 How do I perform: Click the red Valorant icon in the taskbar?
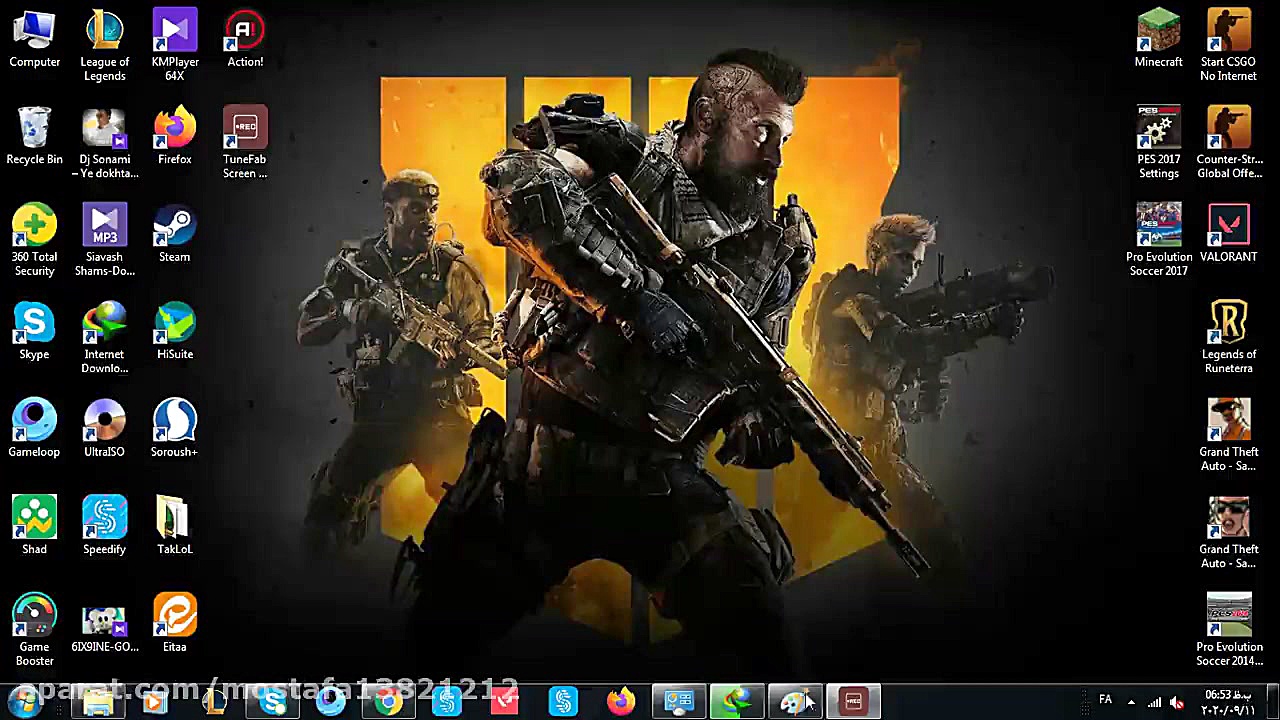[504, 702]
